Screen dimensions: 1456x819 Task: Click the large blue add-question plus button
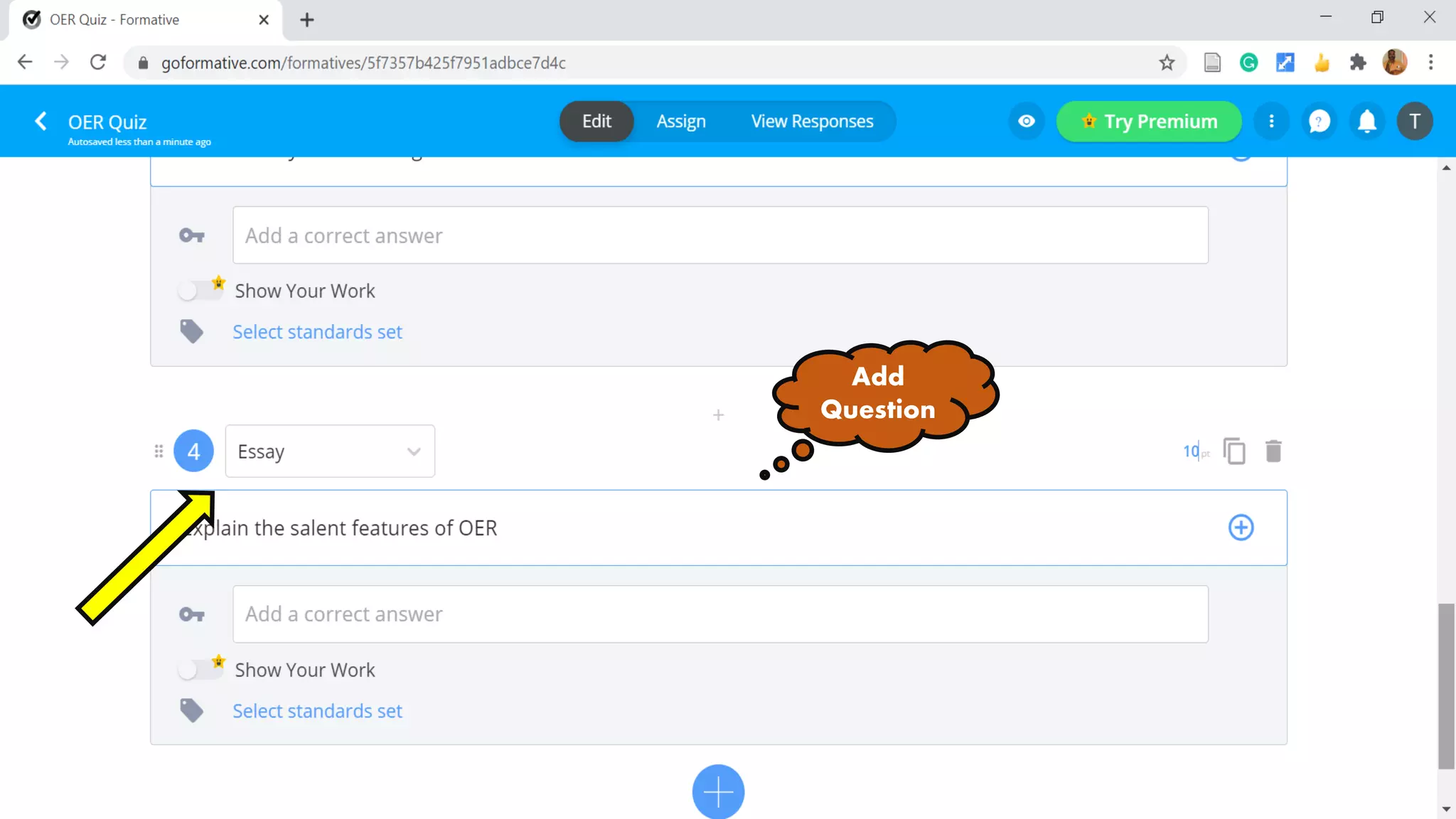(x=718, y=791)
